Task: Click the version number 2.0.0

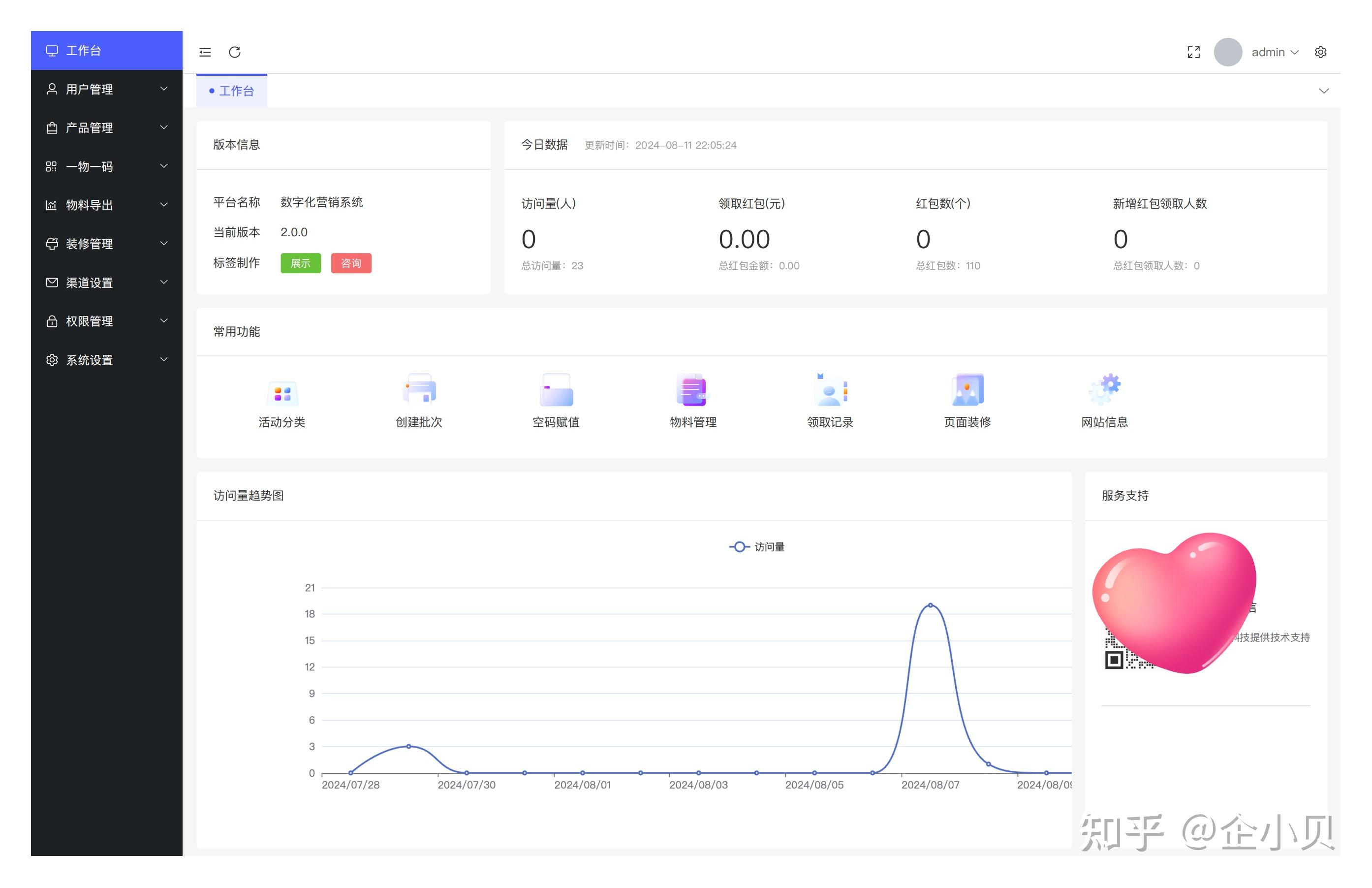Action: (294, 232)
